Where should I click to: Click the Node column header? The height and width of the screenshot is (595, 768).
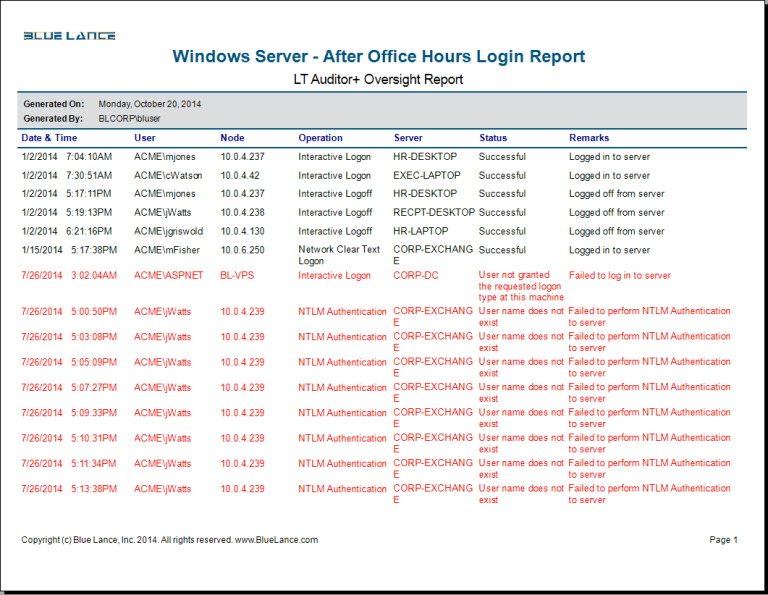pyautogui.click(x=232, y=138)
